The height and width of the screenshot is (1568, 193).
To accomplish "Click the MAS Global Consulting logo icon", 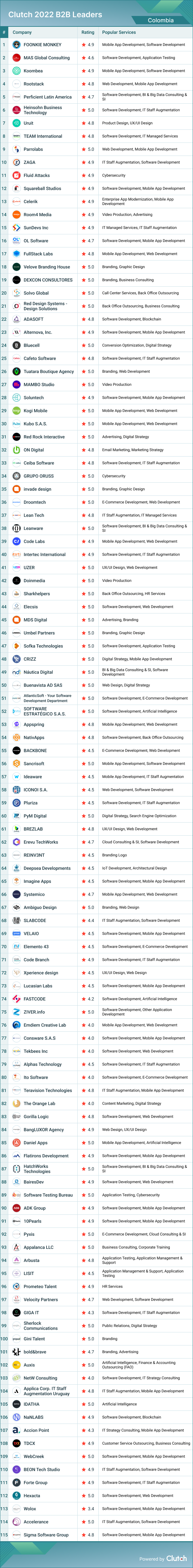I will coord(17,58).
